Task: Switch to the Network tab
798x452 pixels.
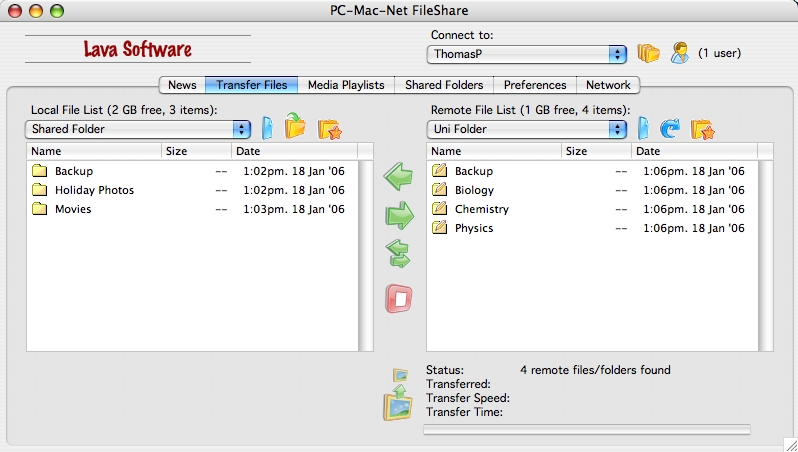Action: 608,85
